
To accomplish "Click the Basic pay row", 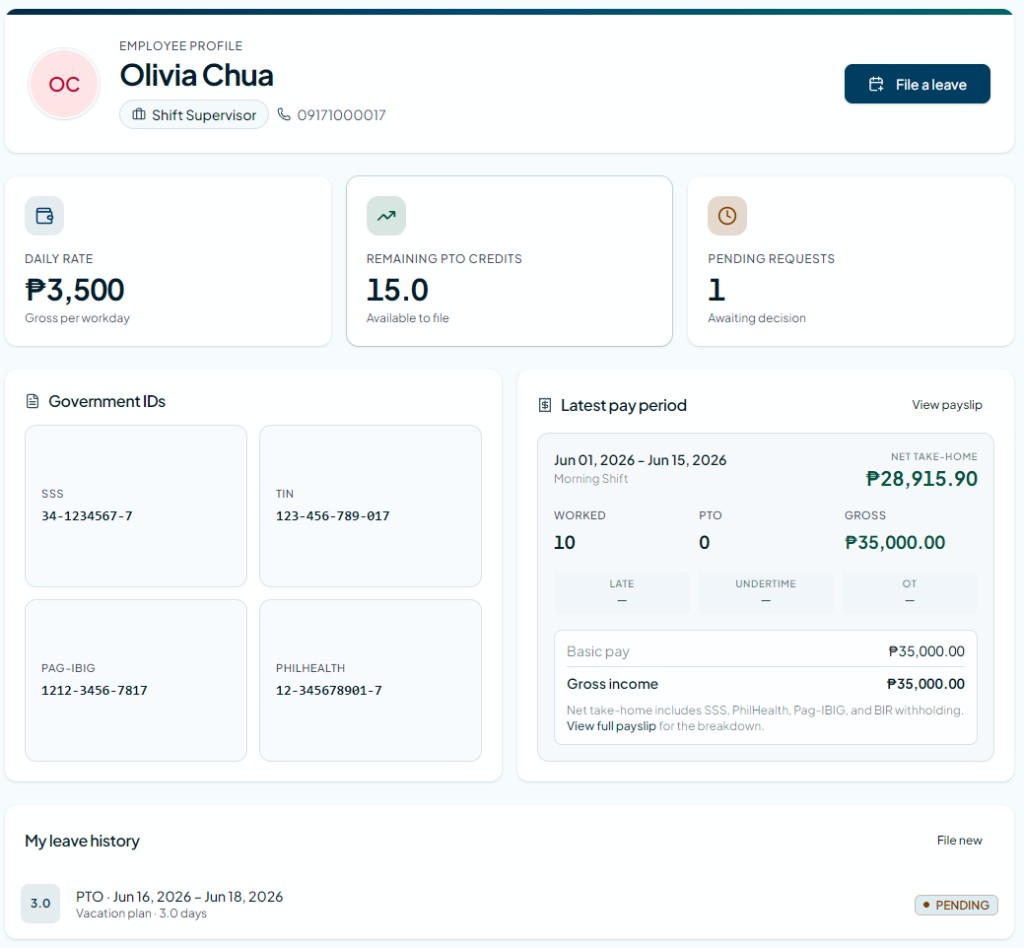I will point(765,651).
